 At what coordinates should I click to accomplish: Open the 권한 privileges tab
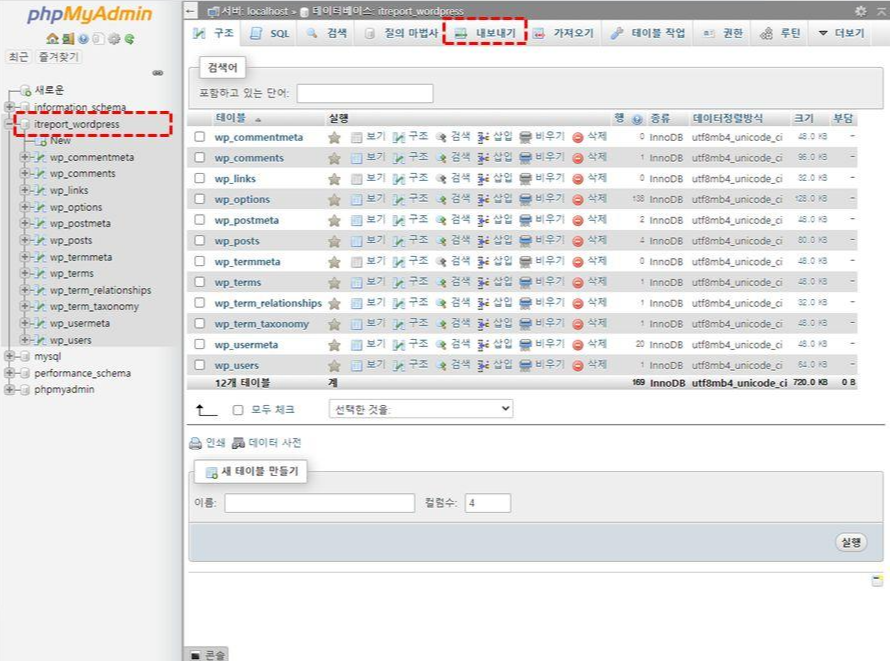(723, 33)
